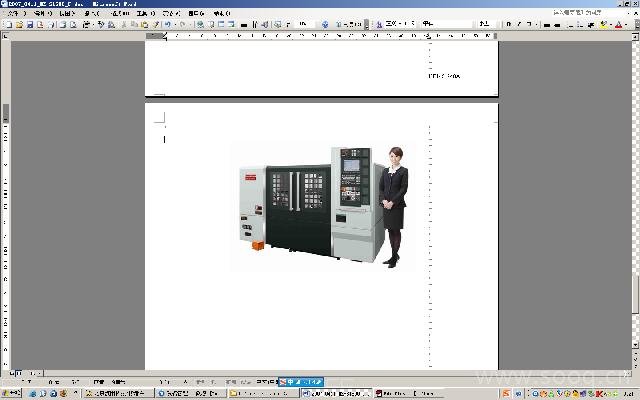
Task: Apply the yellow highlight marker
Action: 604,24
